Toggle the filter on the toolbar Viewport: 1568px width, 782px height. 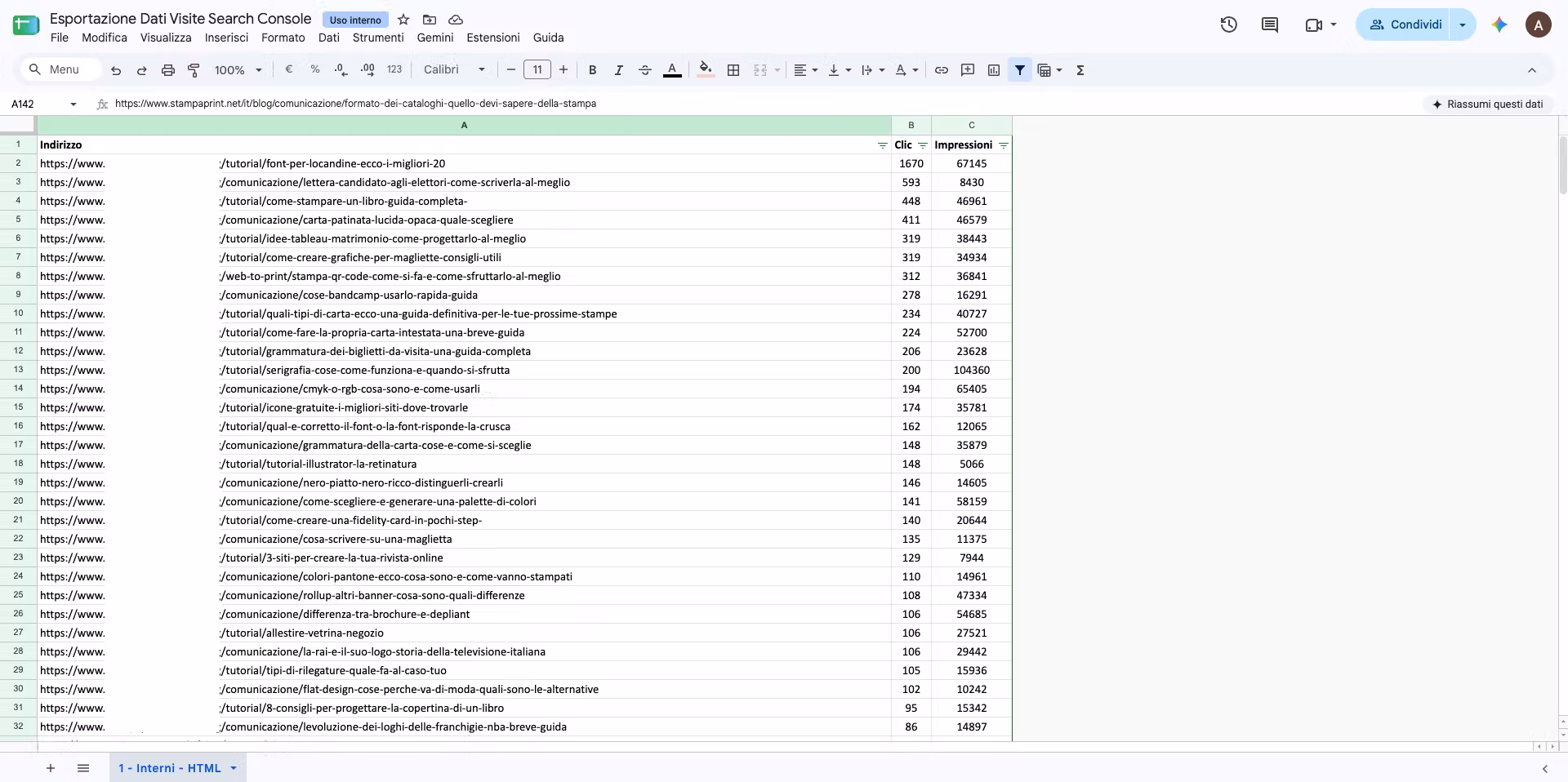pyautogui.click(x=1020, y=70)
